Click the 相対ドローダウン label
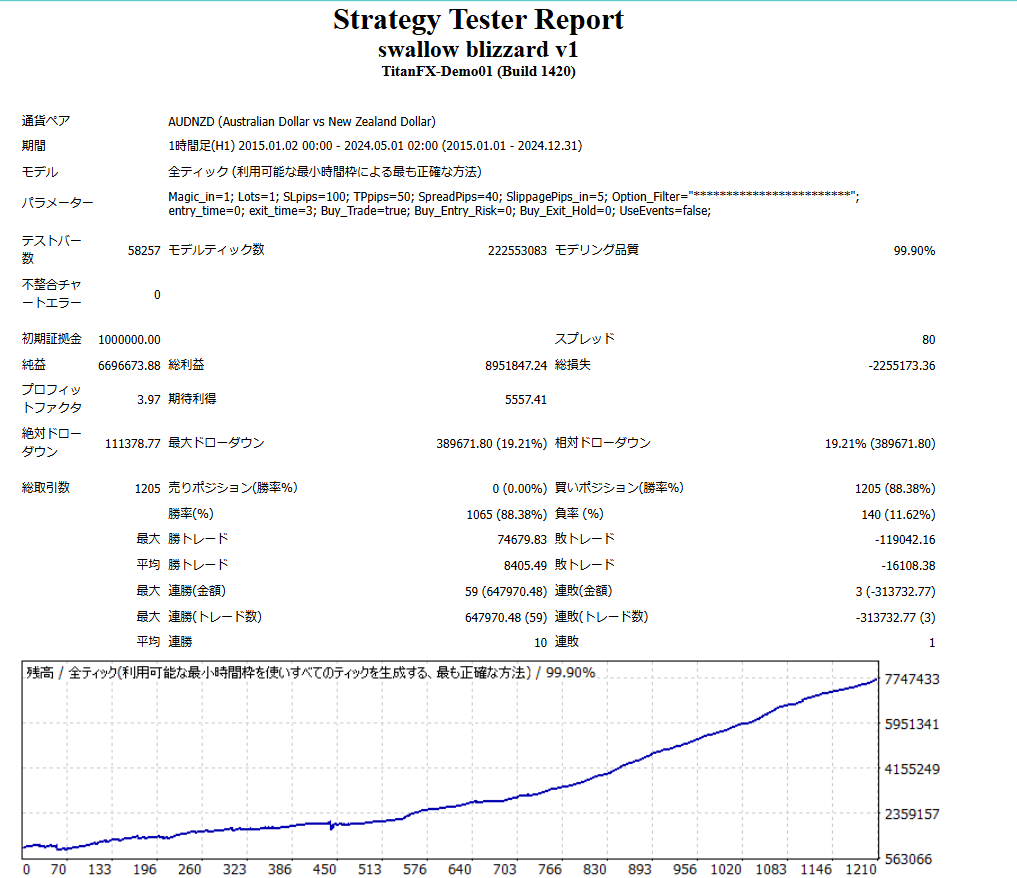This screenshot has height=878, width=1017. pyautogui.click(x=603, y=443)
